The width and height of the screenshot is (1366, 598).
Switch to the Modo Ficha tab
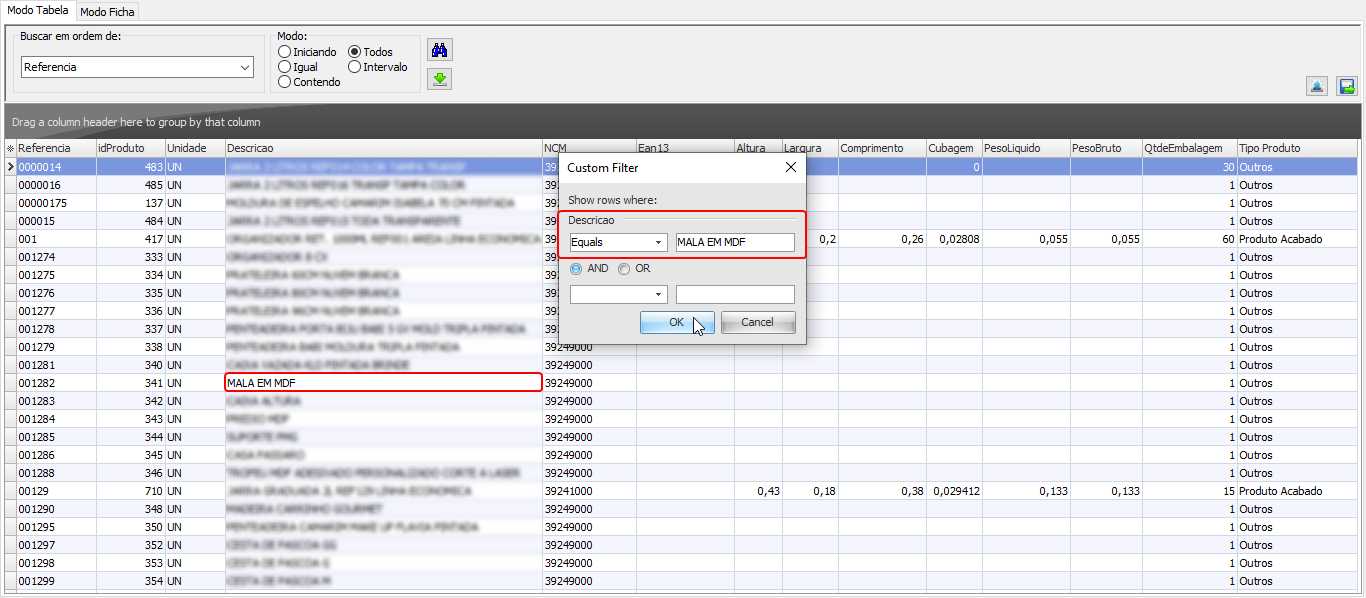107,11
